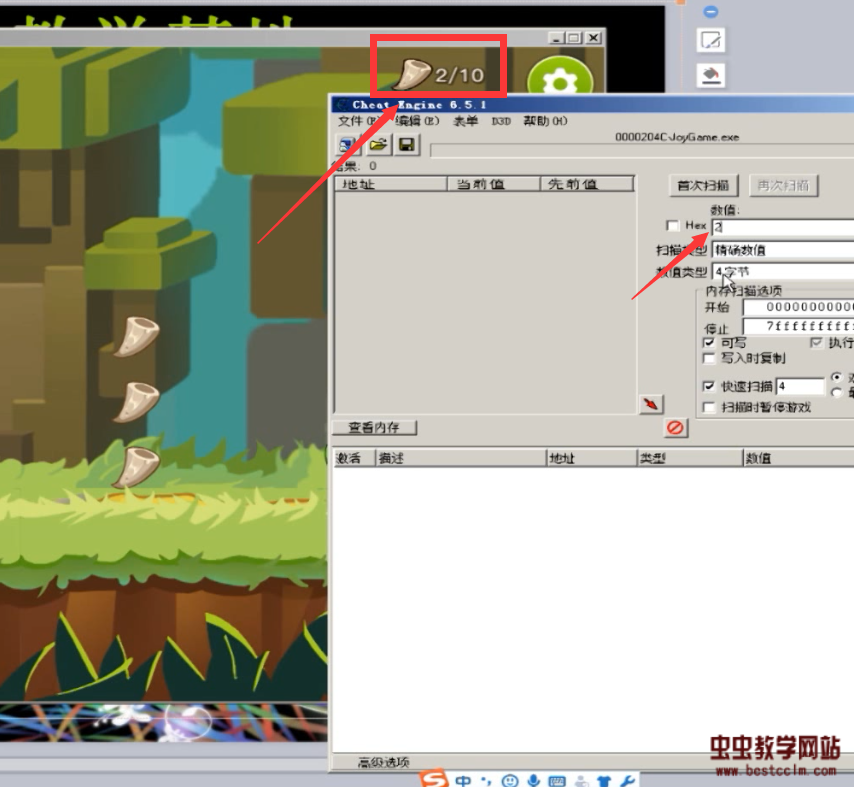Screen dimensions: 854x787
Task: Click the 类型 type column header
Action: (x=690, y=458)
